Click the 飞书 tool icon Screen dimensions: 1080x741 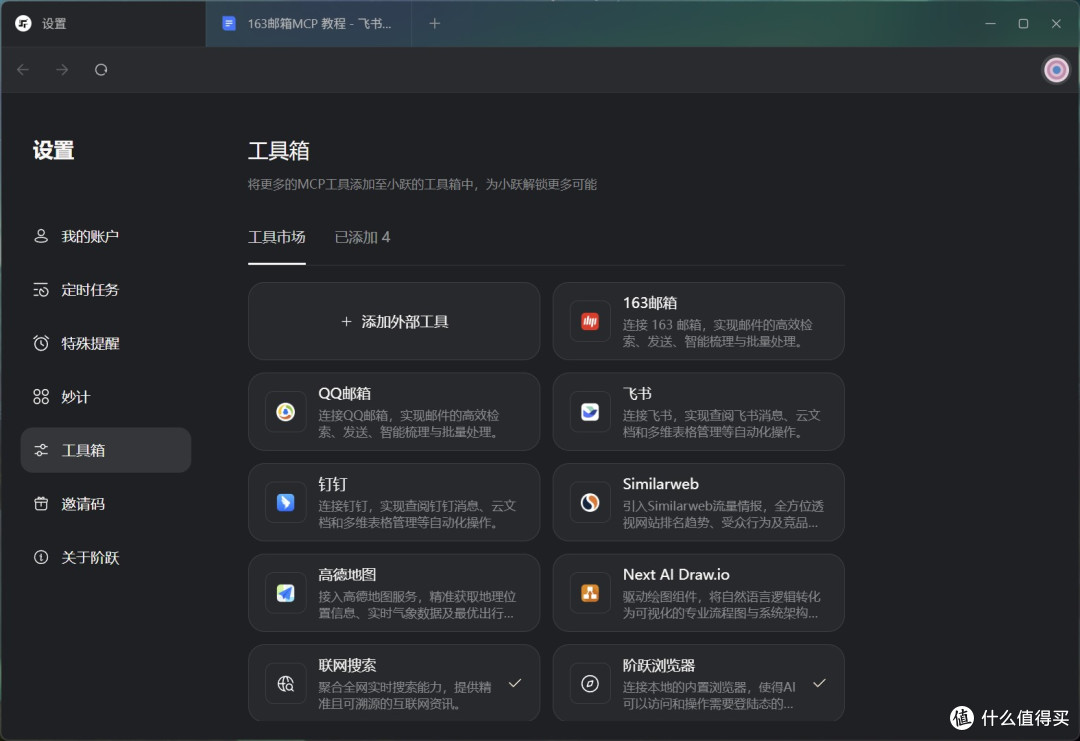(590, 412)
